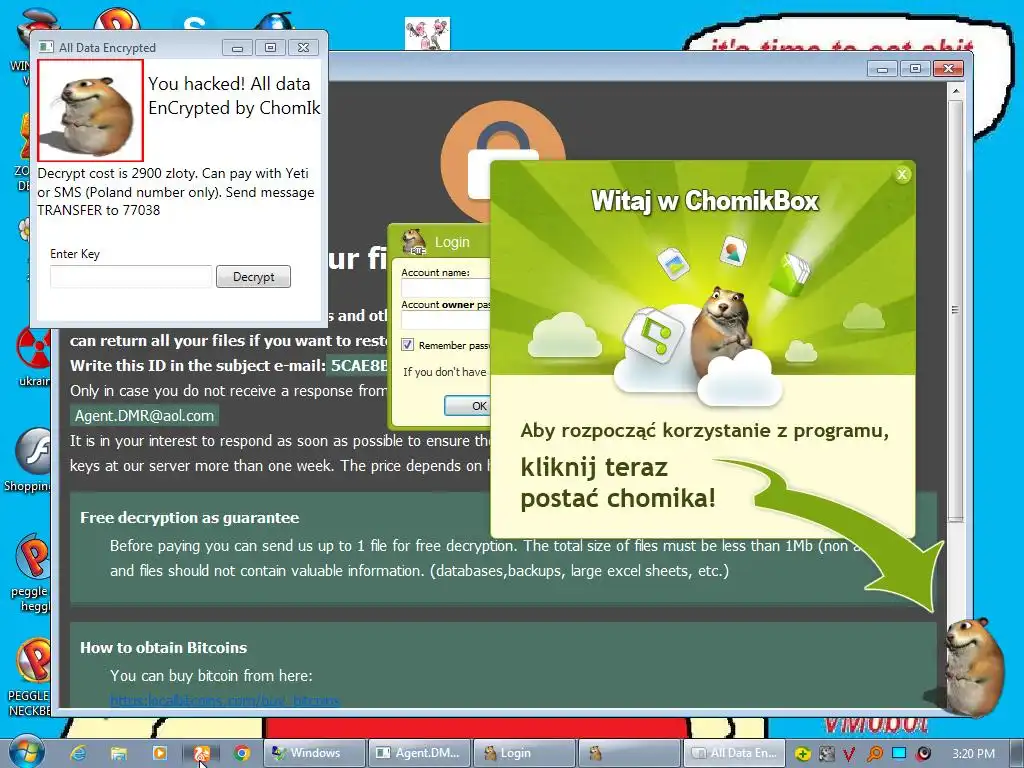Click the 'How to obtain Bitcoins' heading
This screenshot has width=1024, height=768.
pyautogui.click(x=163, y=648)
